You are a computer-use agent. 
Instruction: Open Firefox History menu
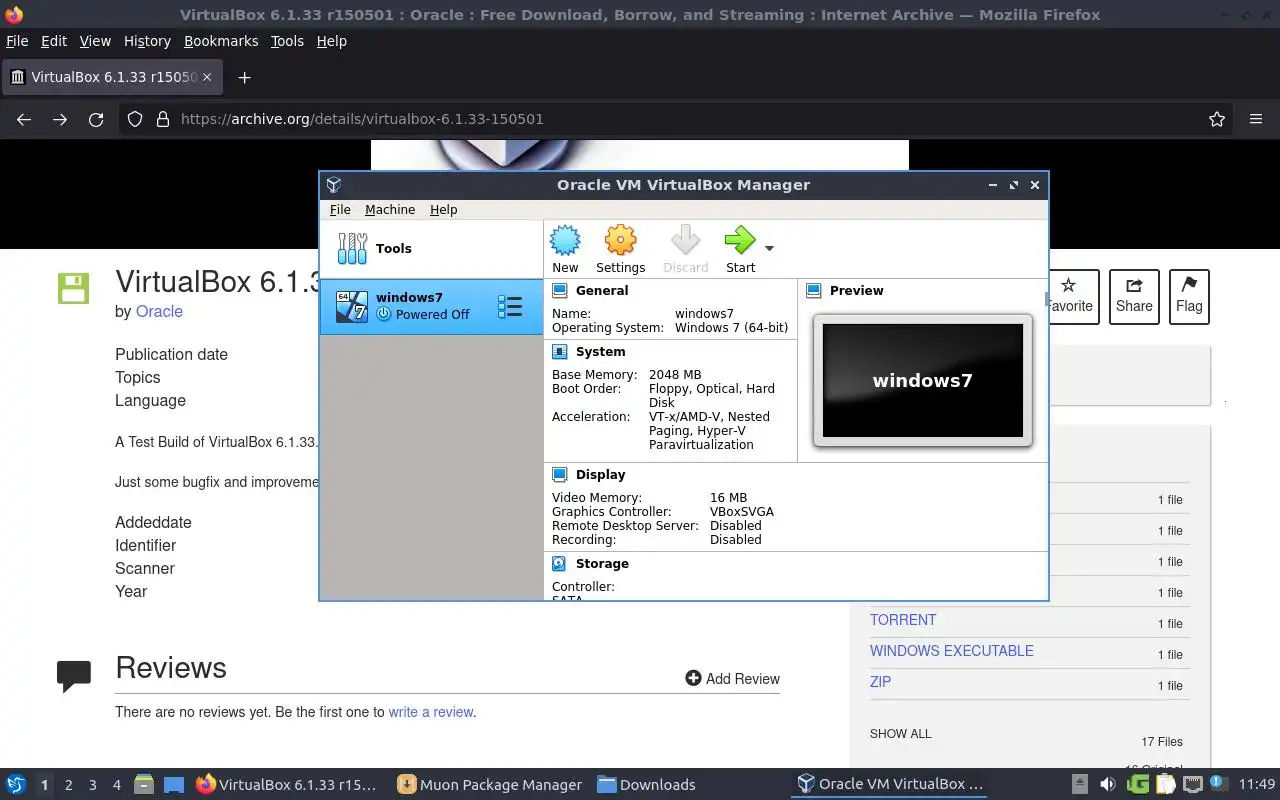pos(147,41)
